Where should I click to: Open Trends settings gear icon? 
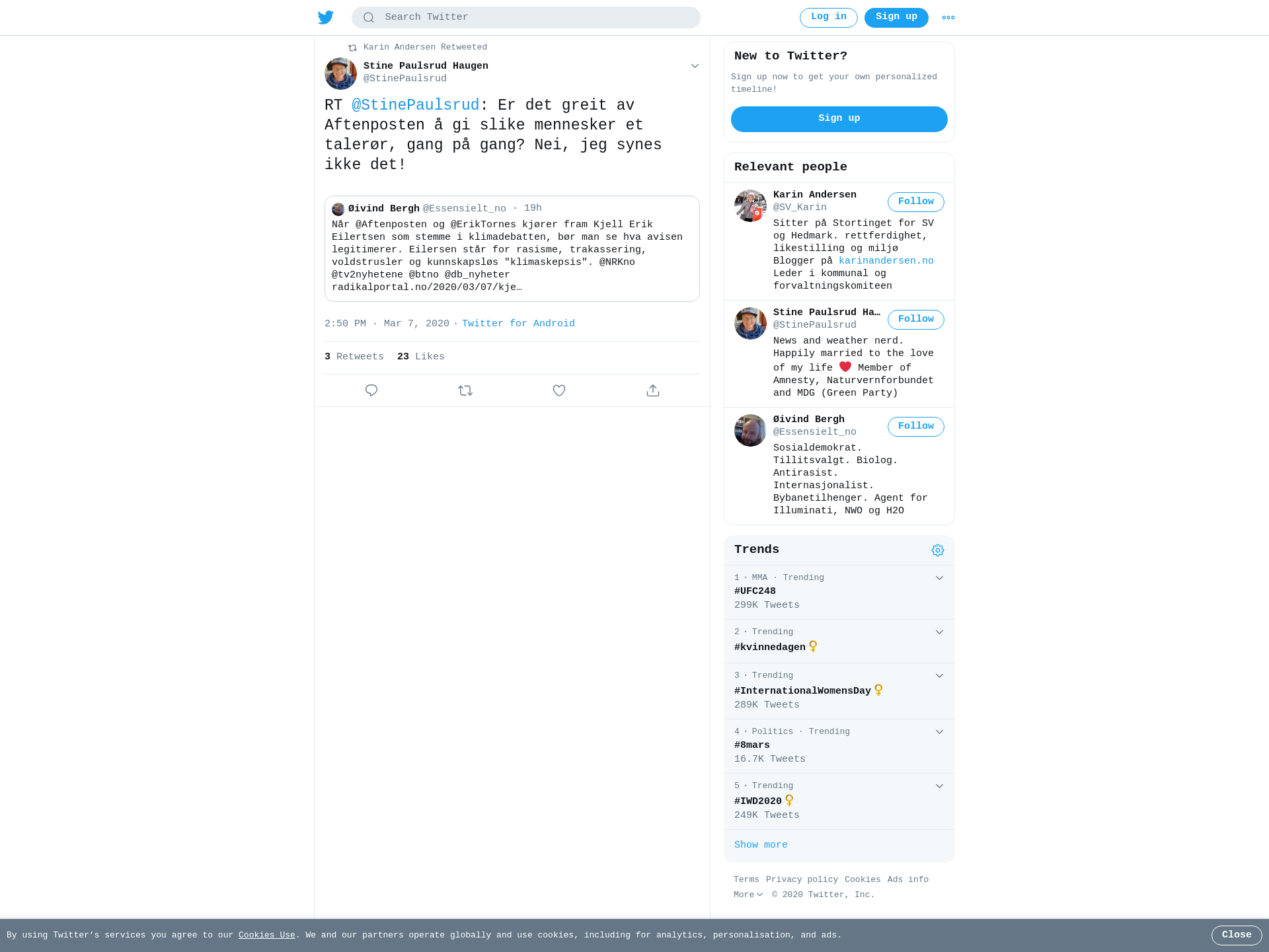(x=938, y=550)
